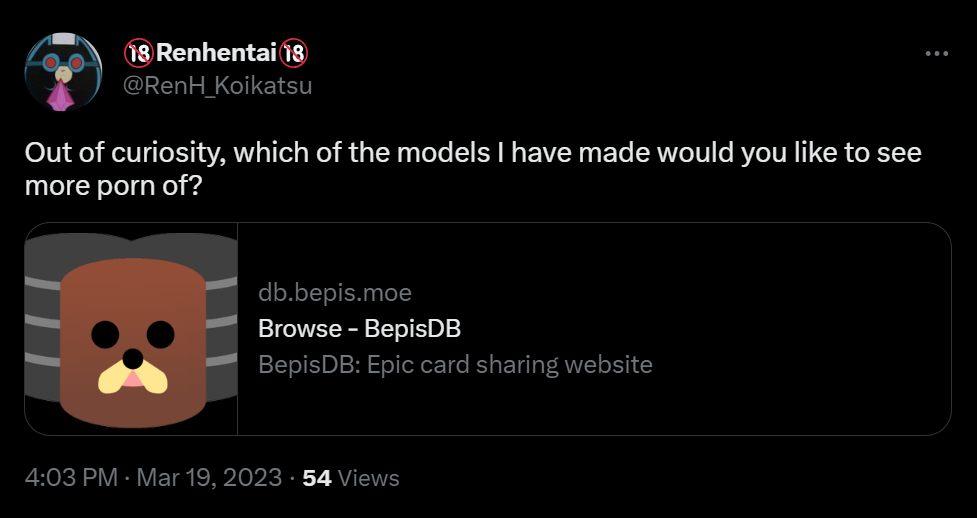Click the Mar 19, 2023 date
This screenshot has width=977, height=518.
(209, 478)
